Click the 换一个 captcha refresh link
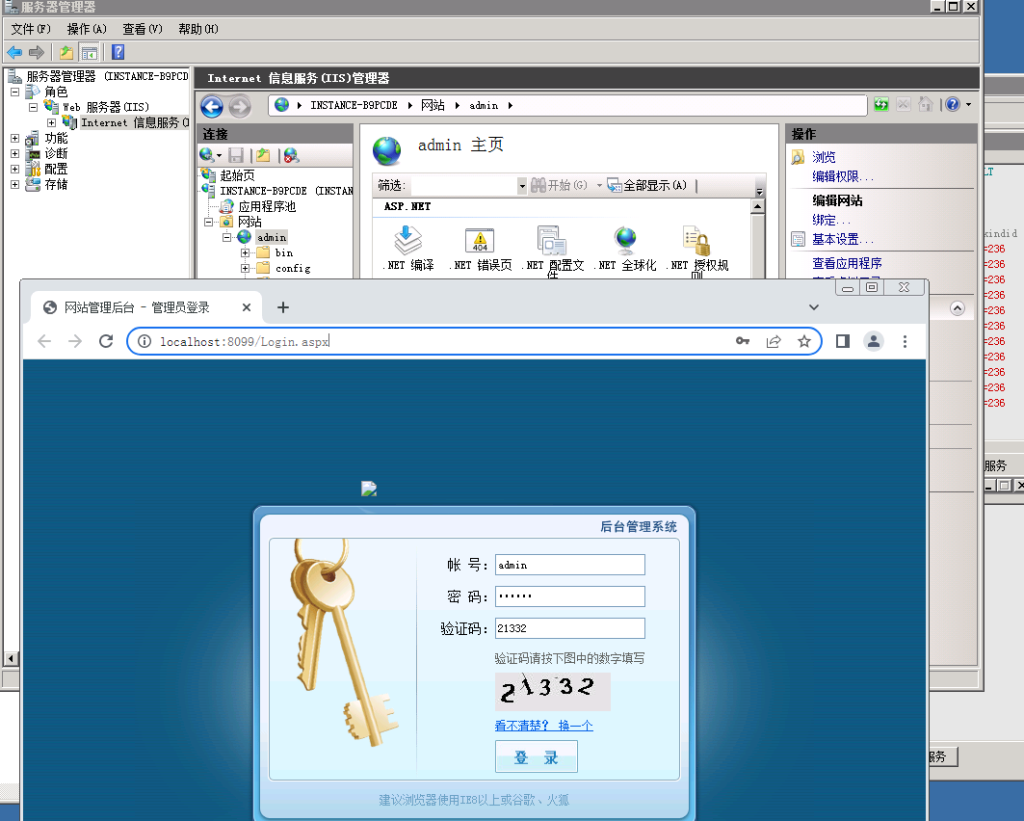The image size is (1024, 821). click(575, 726)
